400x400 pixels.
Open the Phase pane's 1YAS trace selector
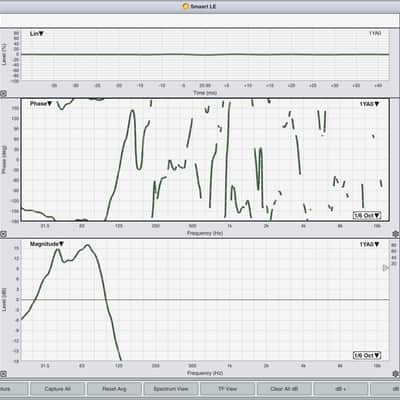click(x=369, y=104)
